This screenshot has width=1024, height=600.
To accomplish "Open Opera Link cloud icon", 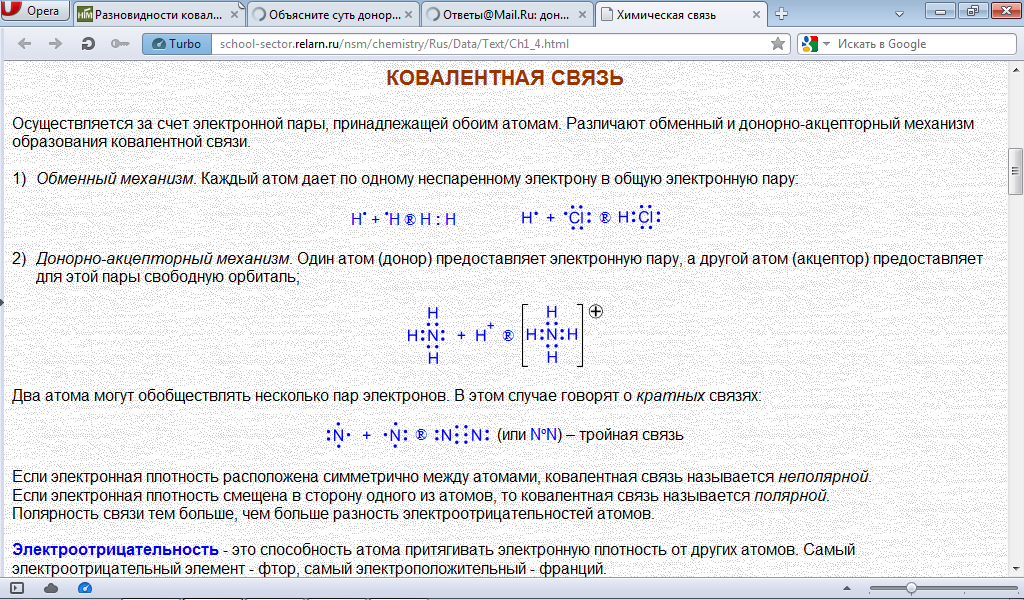I will (50, 588).
